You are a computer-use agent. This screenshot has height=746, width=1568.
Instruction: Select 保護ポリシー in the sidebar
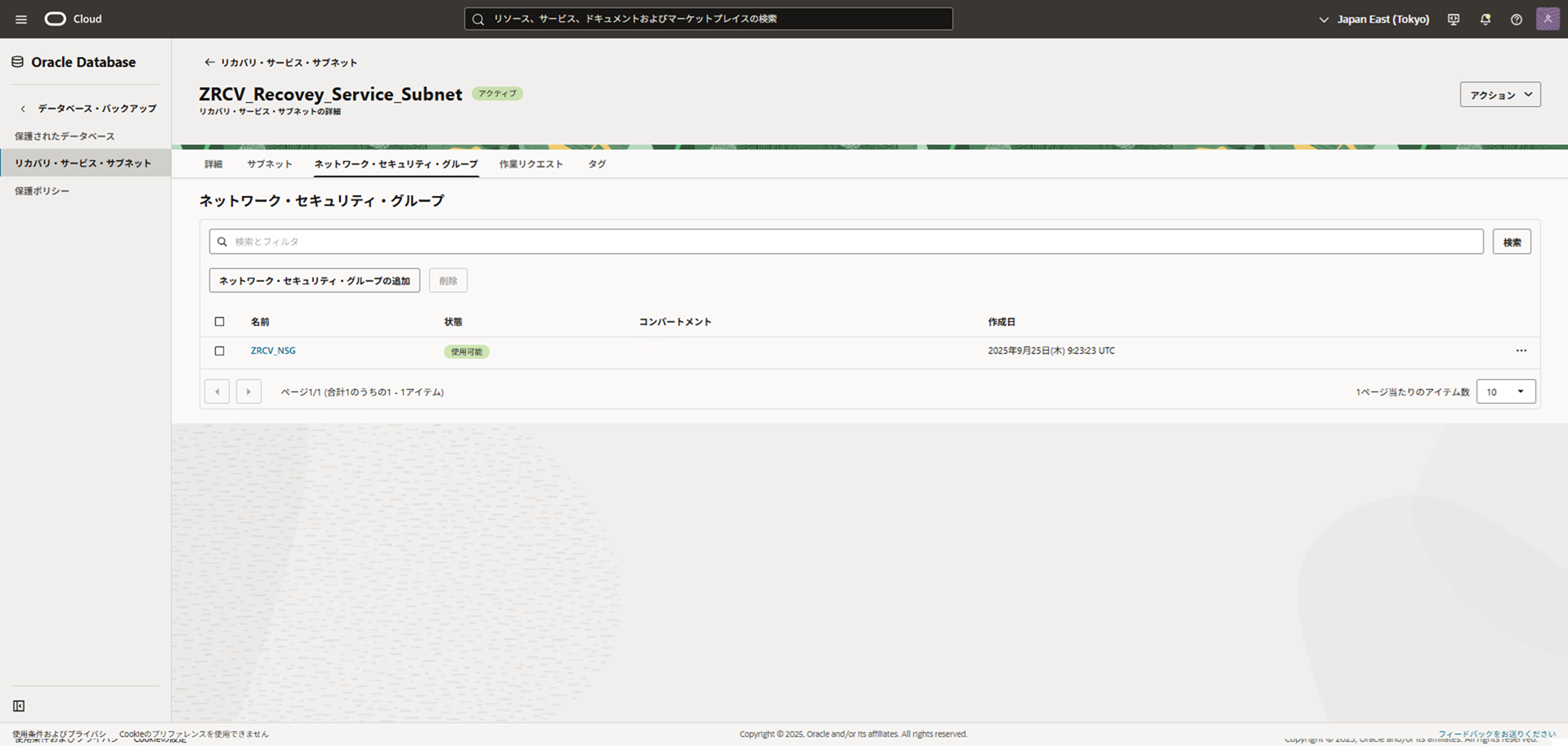[x=42, y=191]
